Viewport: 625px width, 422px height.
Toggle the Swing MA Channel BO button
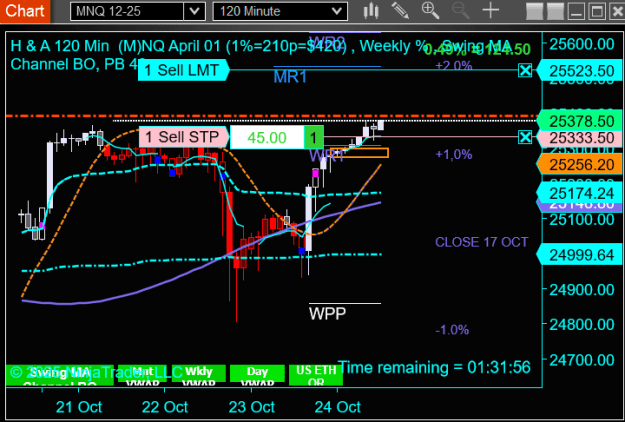tap(60, 375)
